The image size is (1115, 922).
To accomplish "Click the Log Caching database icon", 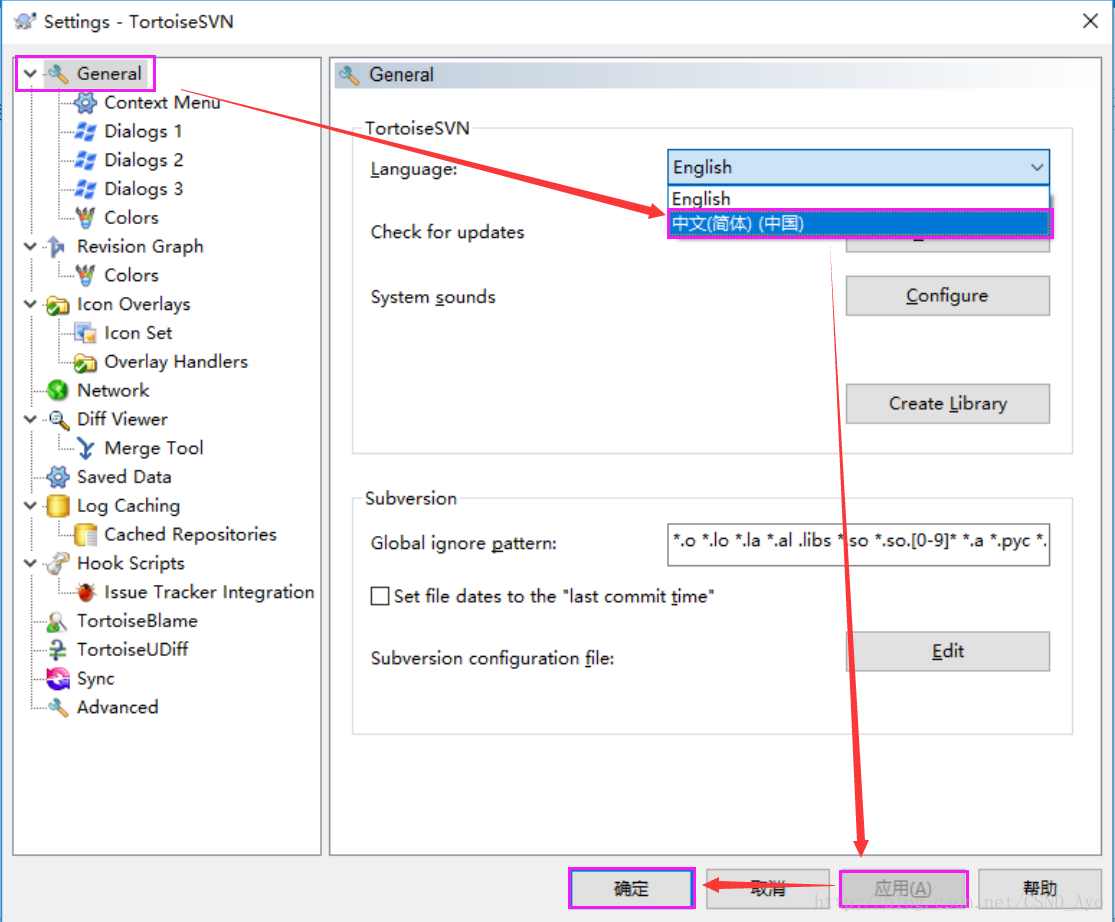I will [x=57, y=506].
